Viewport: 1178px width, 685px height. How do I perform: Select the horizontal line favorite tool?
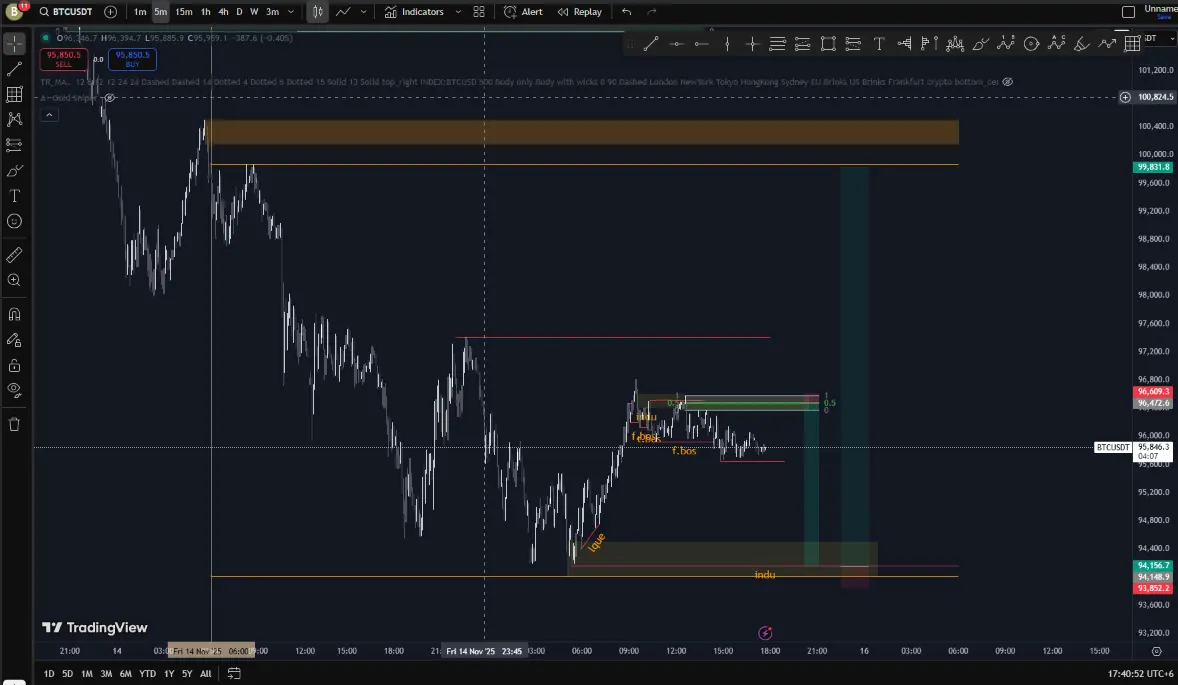[x=676, y=44]
